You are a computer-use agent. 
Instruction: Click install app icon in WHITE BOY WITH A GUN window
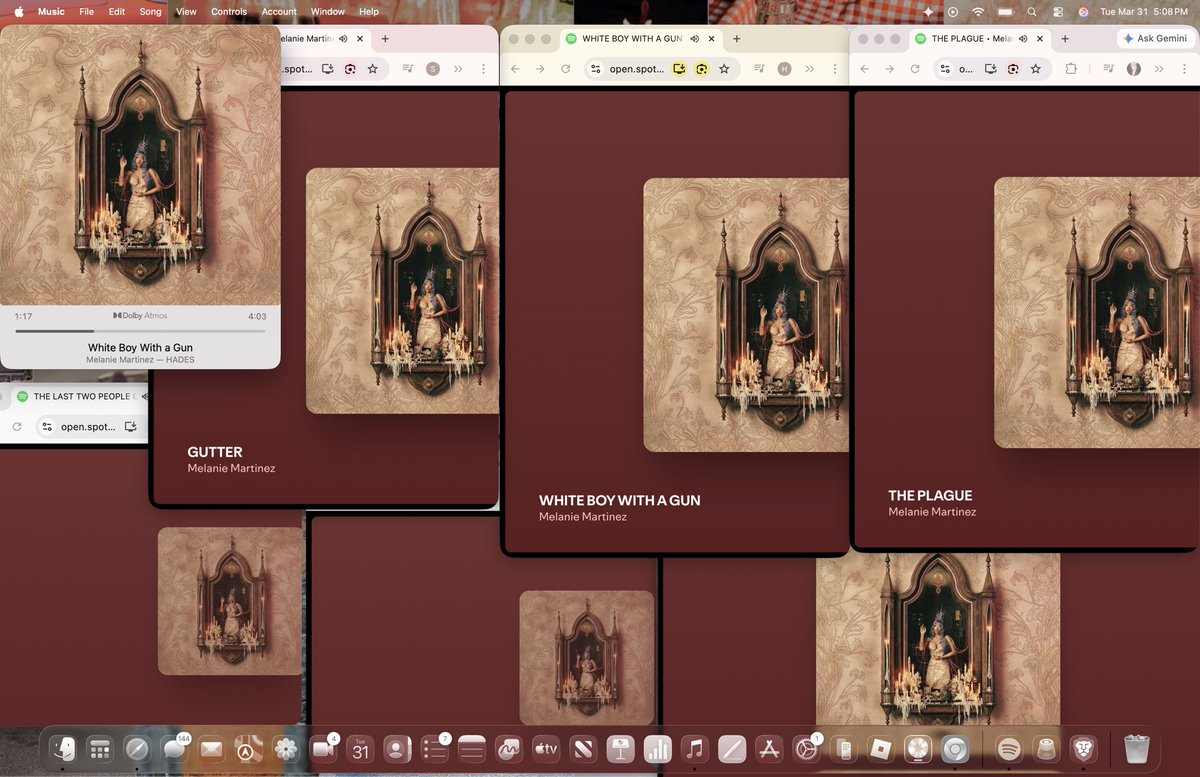(x=680, y=69)
